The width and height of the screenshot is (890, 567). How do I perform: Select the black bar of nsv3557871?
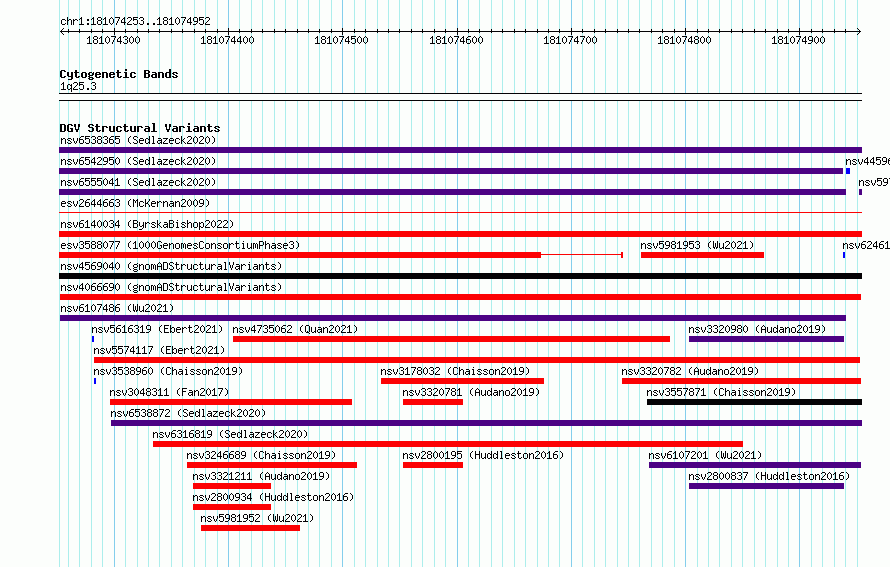[x=754, y=402]
